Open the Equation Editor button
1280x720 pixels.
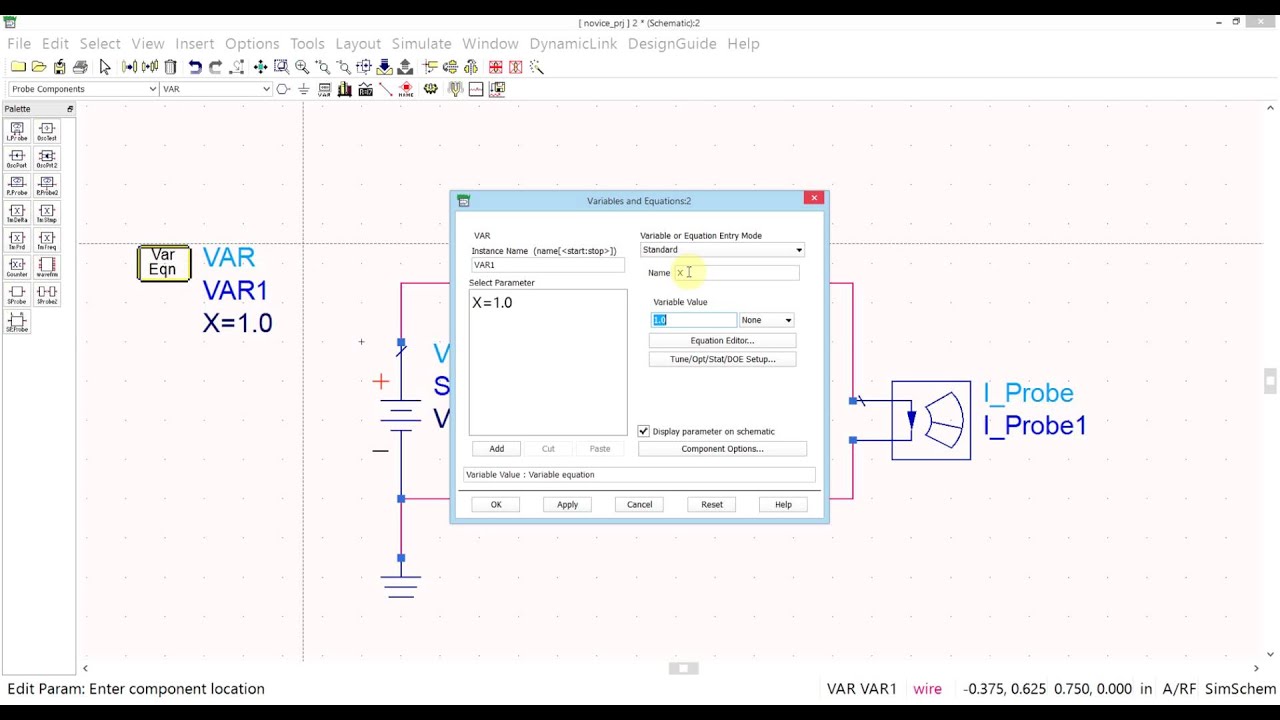(722, 341)
